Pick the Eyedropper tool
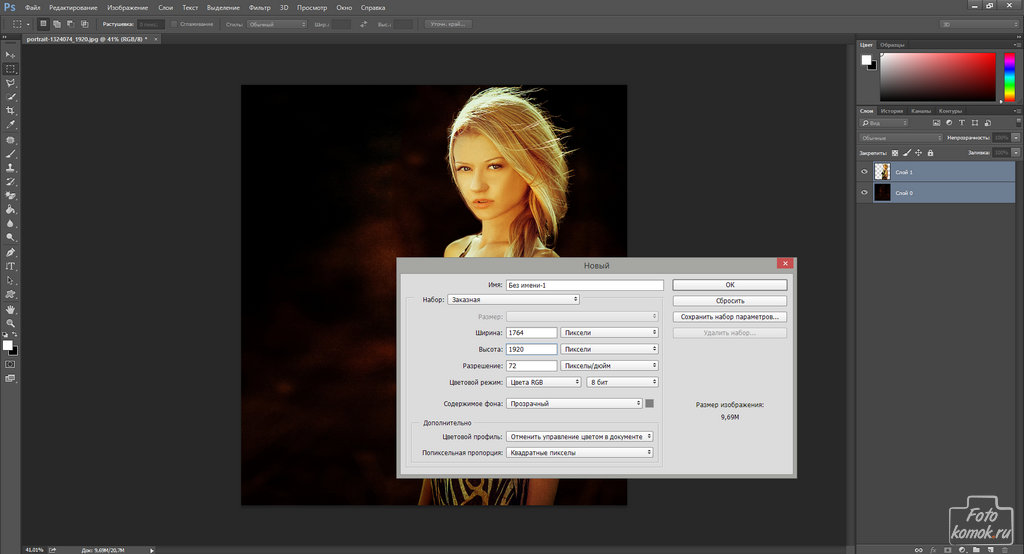This screenshot has width=1024, height=554. point(11,125)
